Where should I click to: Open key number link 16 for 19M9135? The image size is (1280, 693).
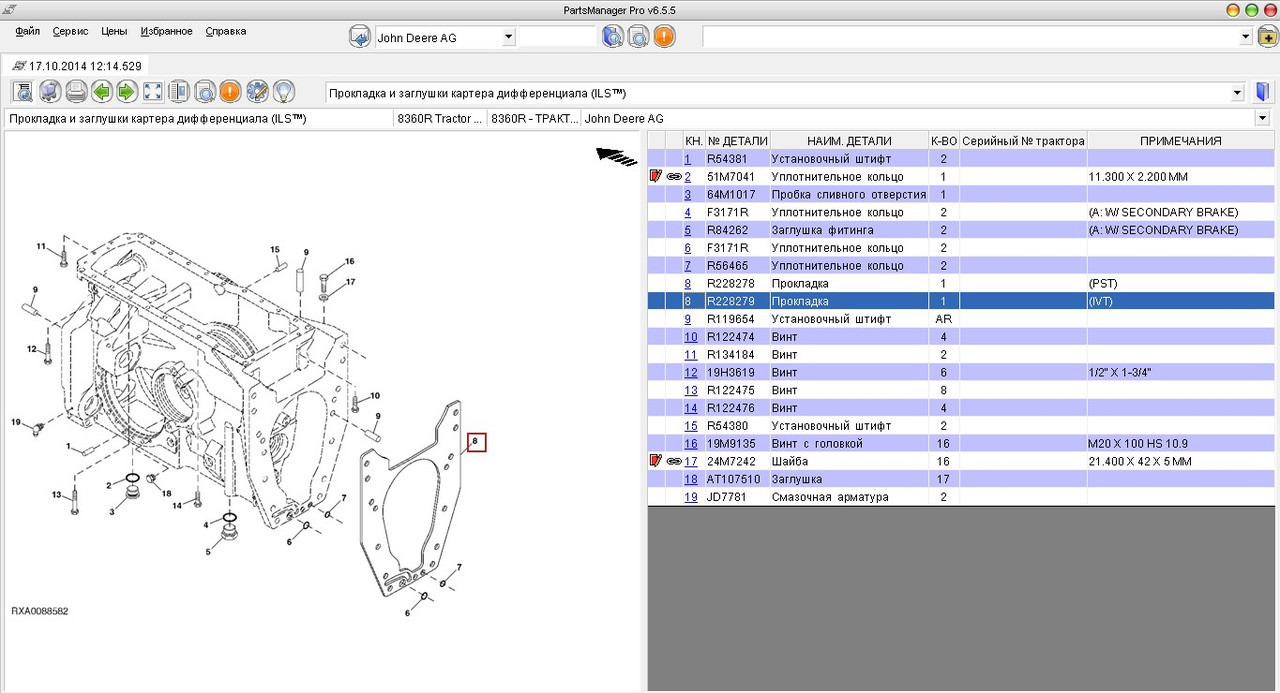pos(691,443)
